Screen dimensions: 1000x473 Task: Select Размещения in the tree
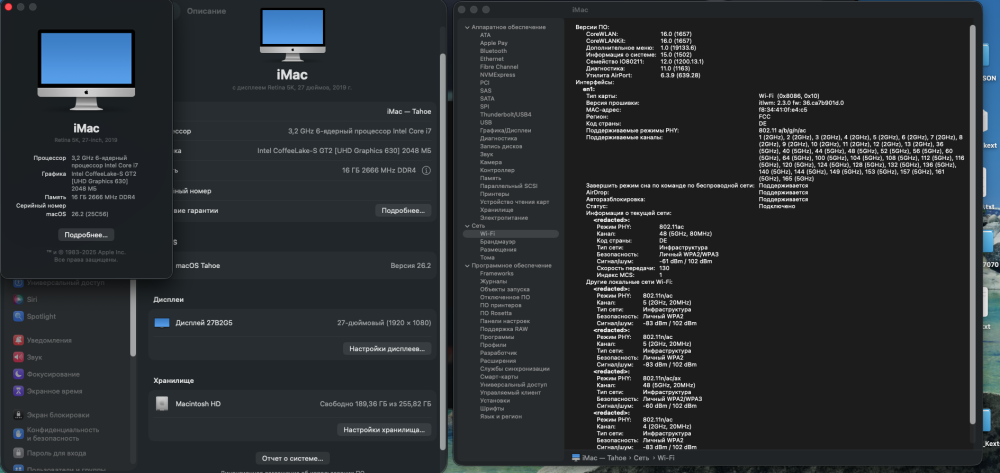click(497, 250)
